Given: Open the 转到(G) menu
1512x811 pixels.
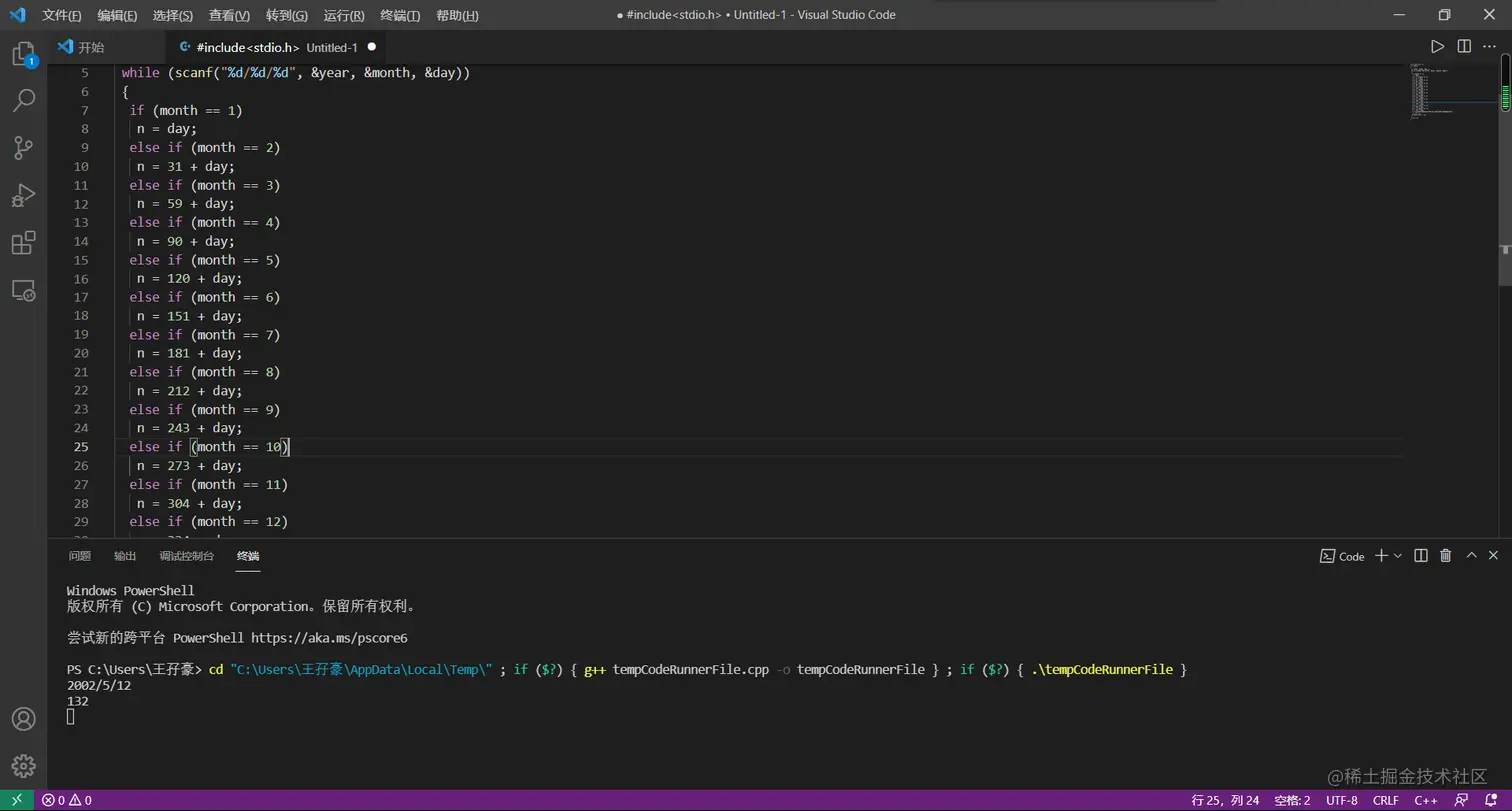Looking at the screenshot, I should pos(287,15).
